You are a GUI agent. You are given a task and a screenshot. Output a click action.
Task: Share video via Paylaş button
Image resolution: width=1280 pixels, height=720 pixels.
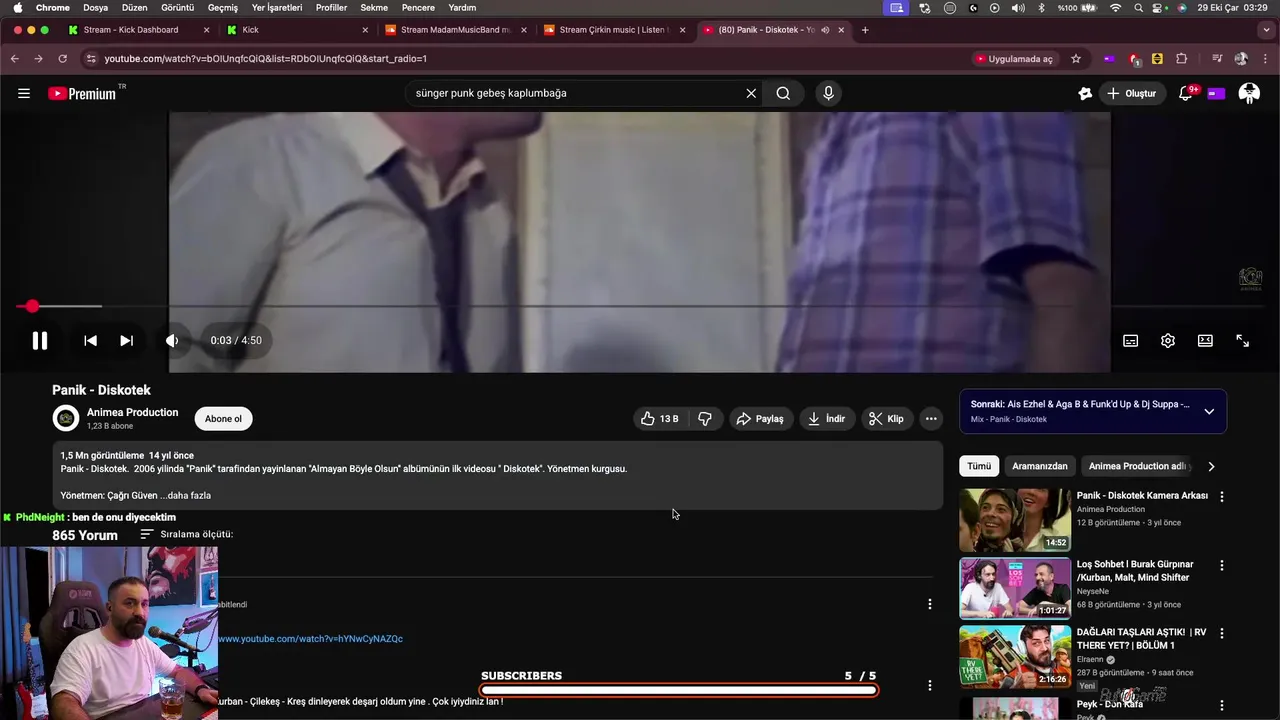[x=760, y=419]
